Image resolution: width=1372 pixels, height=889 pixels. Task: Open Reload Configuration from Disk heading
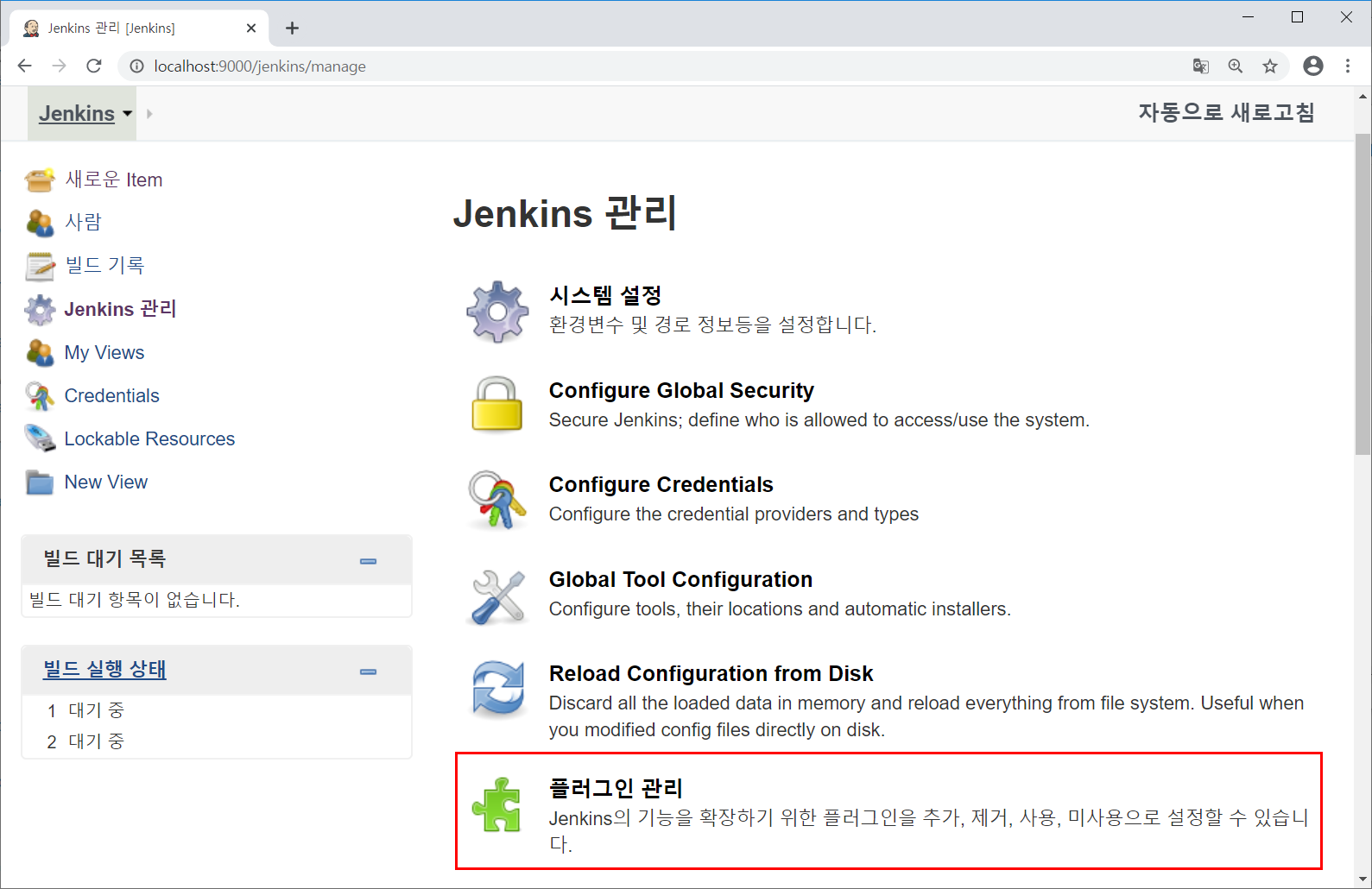(711, 673)
